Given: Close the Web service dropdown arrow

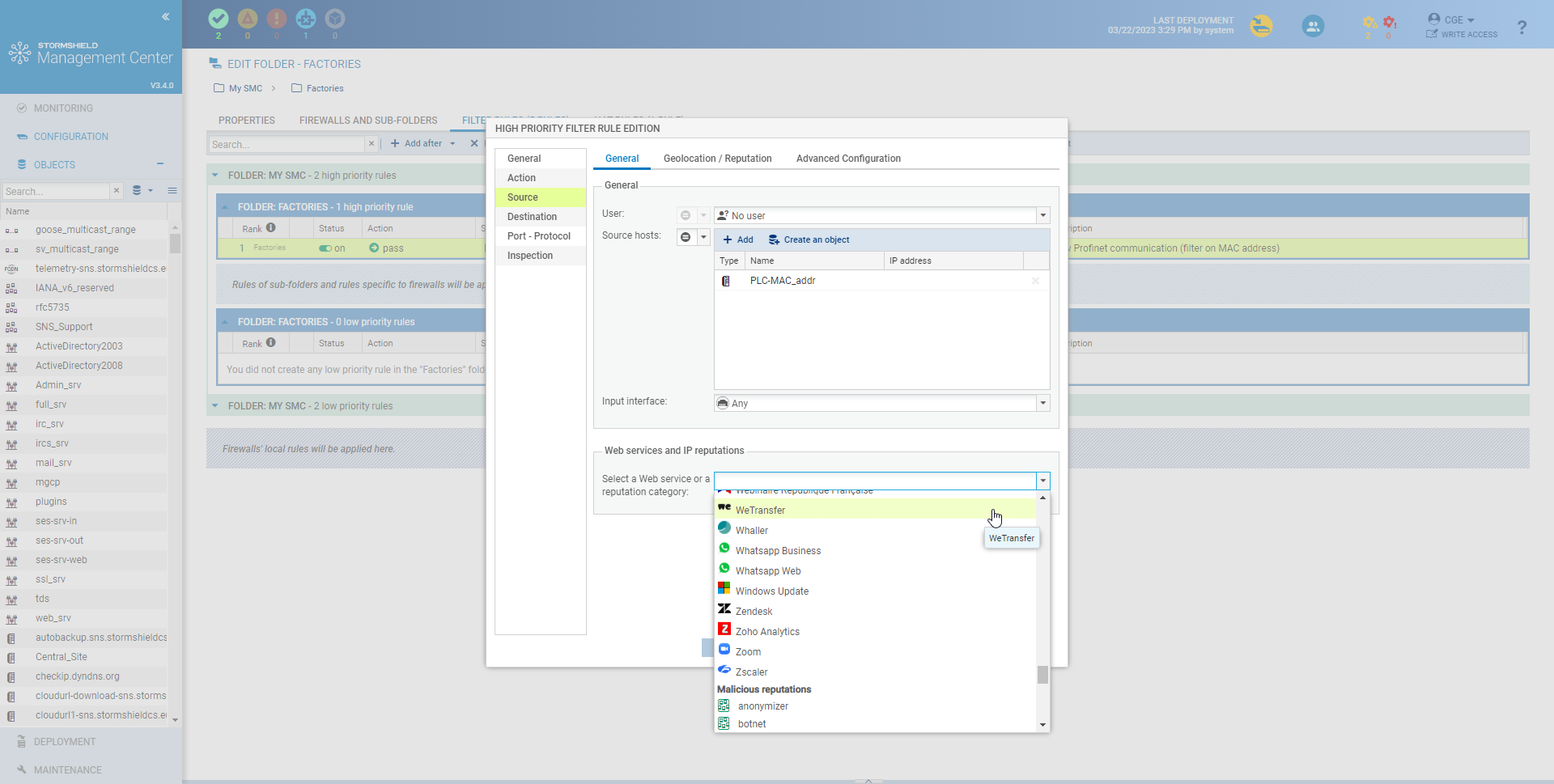Looking at the screenshot, I should pyautogui.click(x=1043, y=481).
